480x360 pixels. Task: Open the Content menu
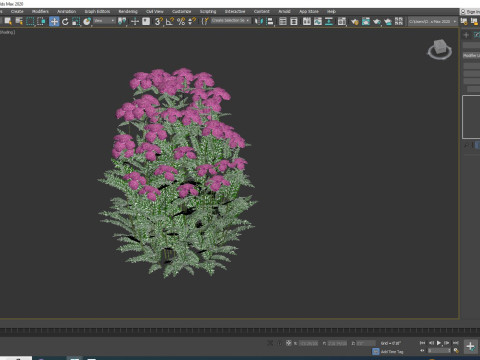pyautogui.click(x=262, y=11)
